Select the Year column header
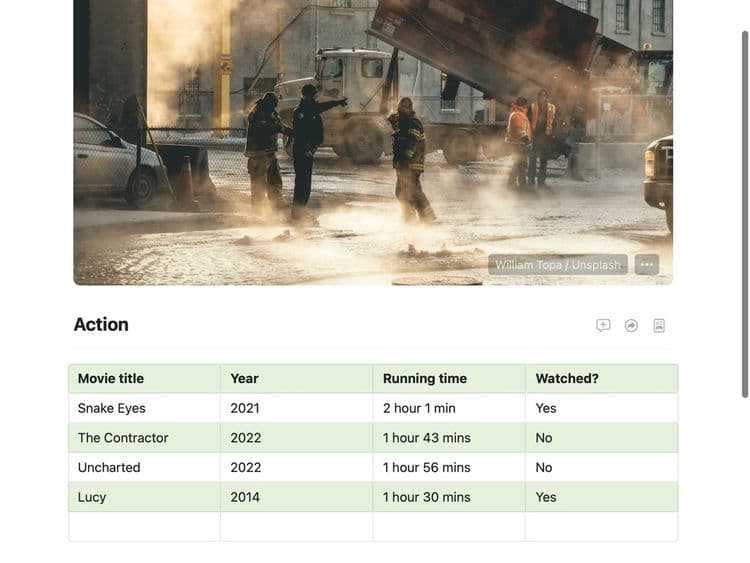The width and height of the screenshot is (750, 563). (x=297, y=378)
